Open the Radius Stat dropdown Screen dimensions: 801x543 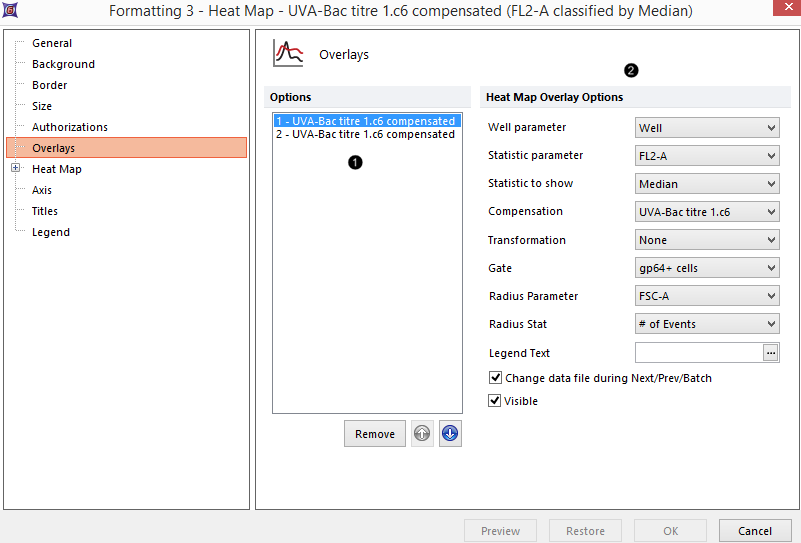707,324
